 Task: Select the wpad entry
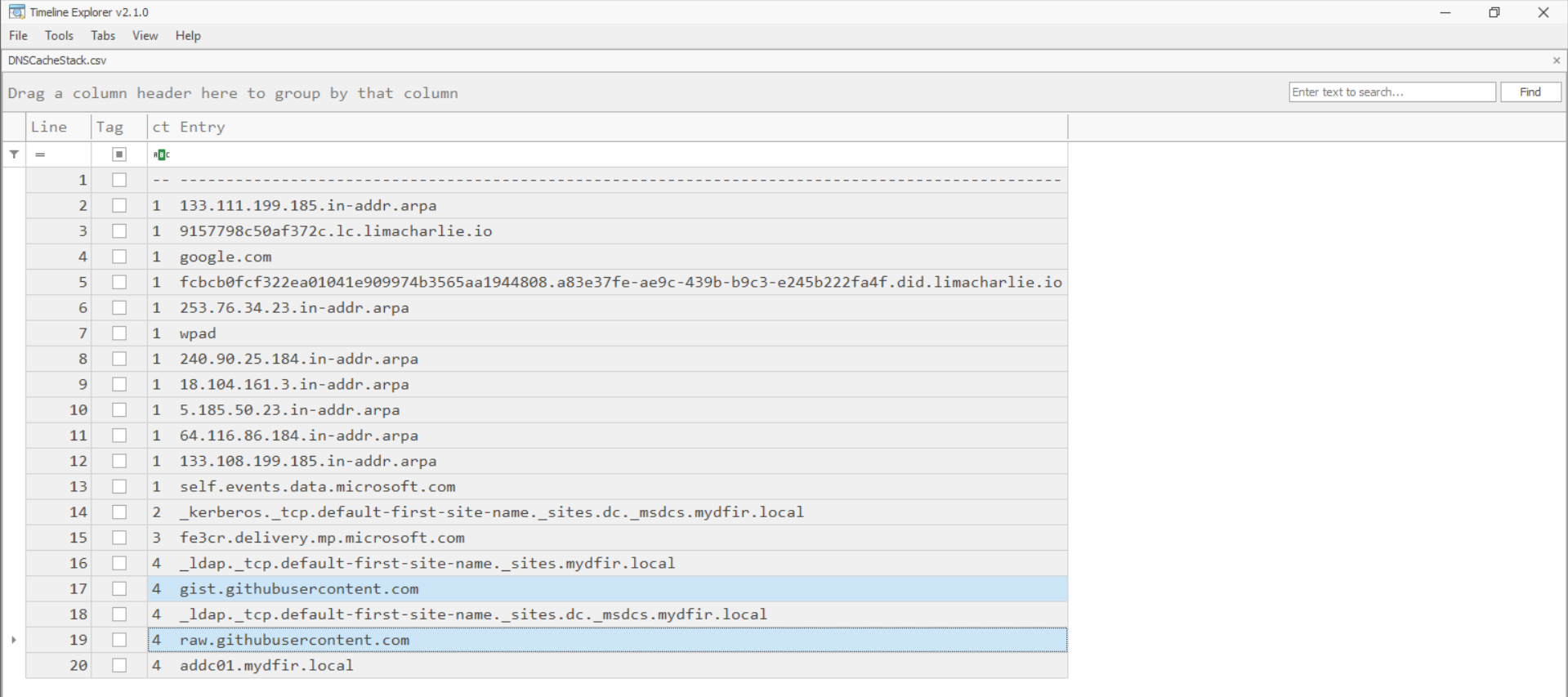click(198, 333)
